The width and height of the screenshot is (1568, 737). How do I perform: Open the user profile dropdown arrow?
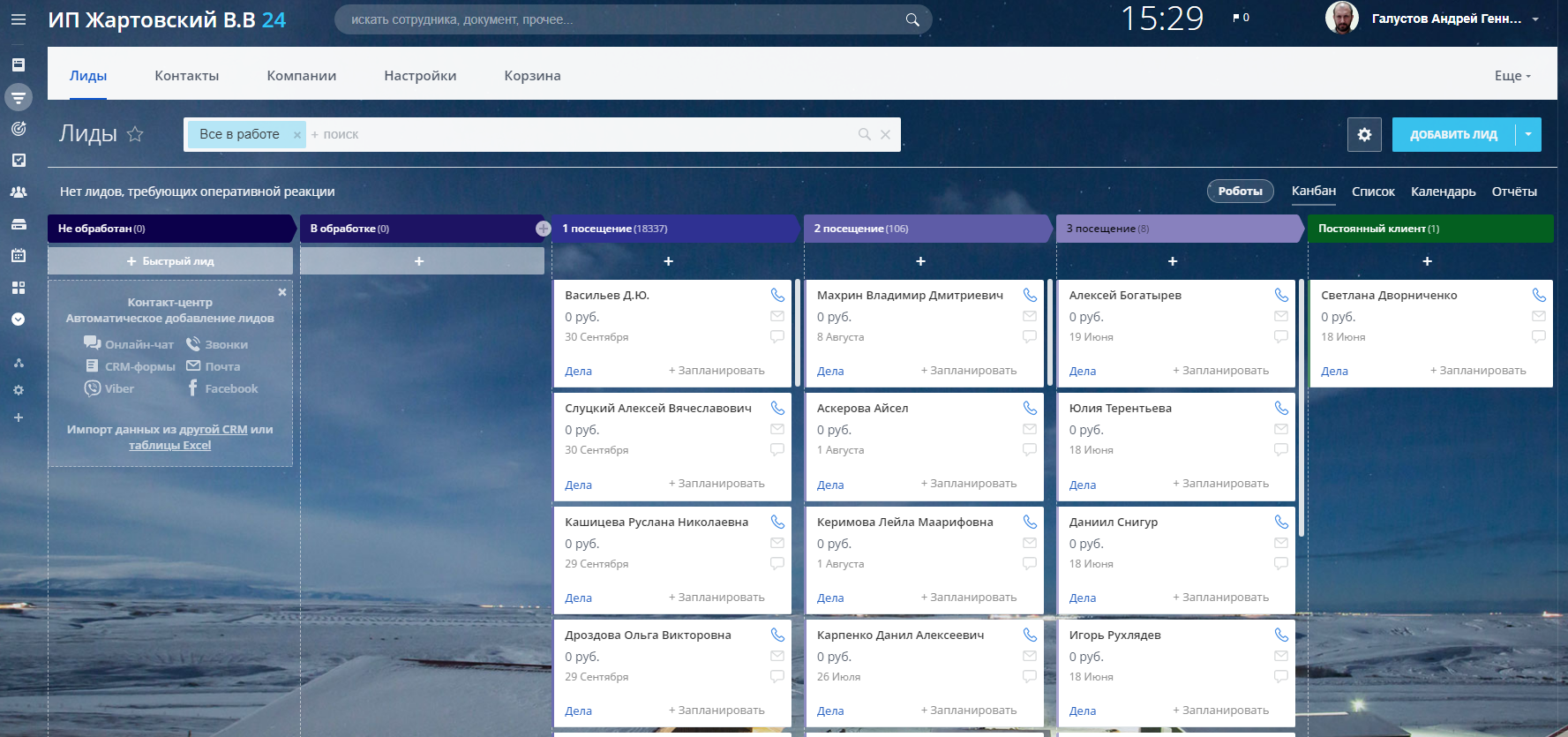coord(1535,19)
